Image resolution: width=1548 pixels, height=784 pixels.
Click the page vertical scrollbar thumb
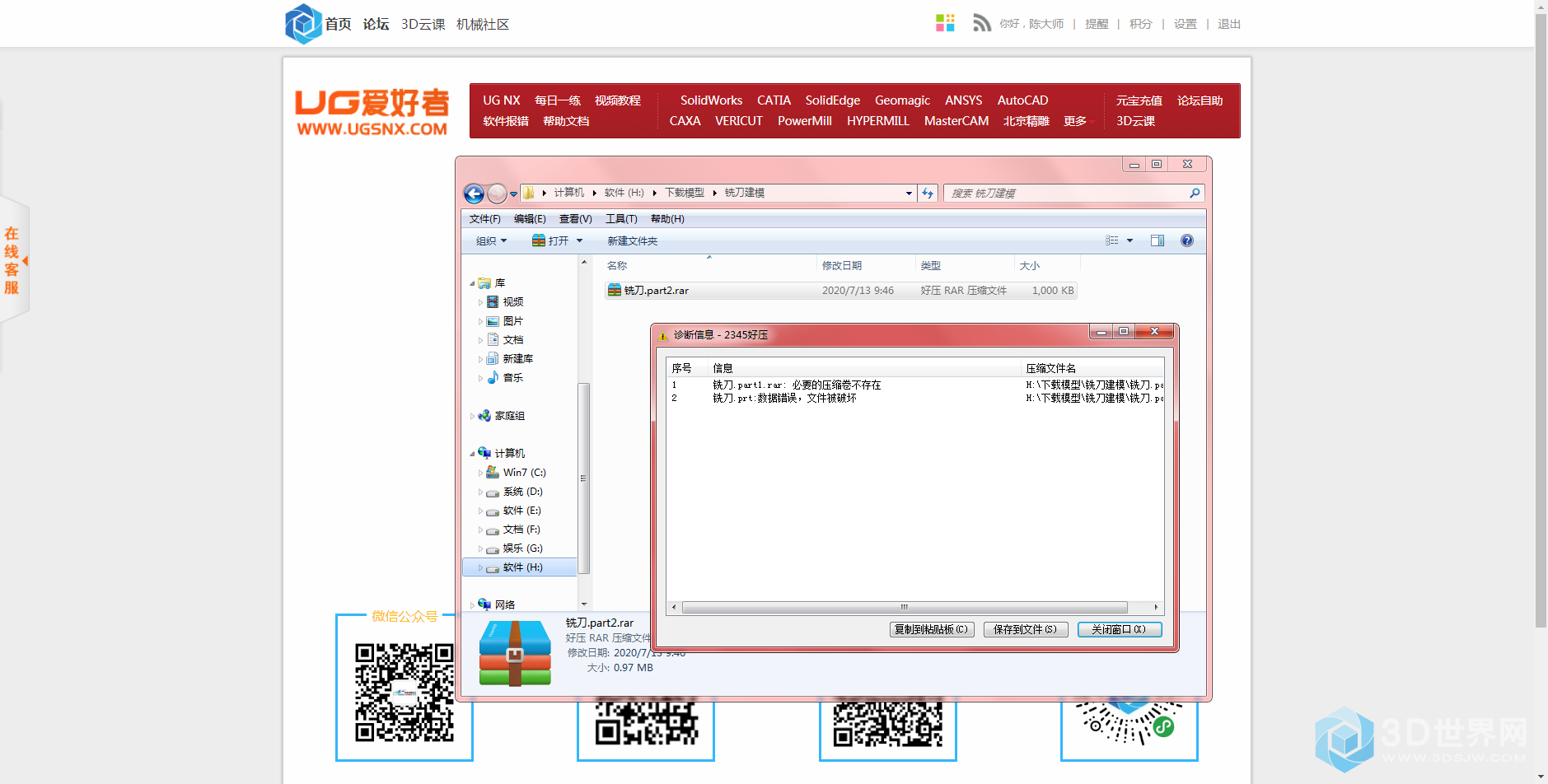click(1541, 321)
